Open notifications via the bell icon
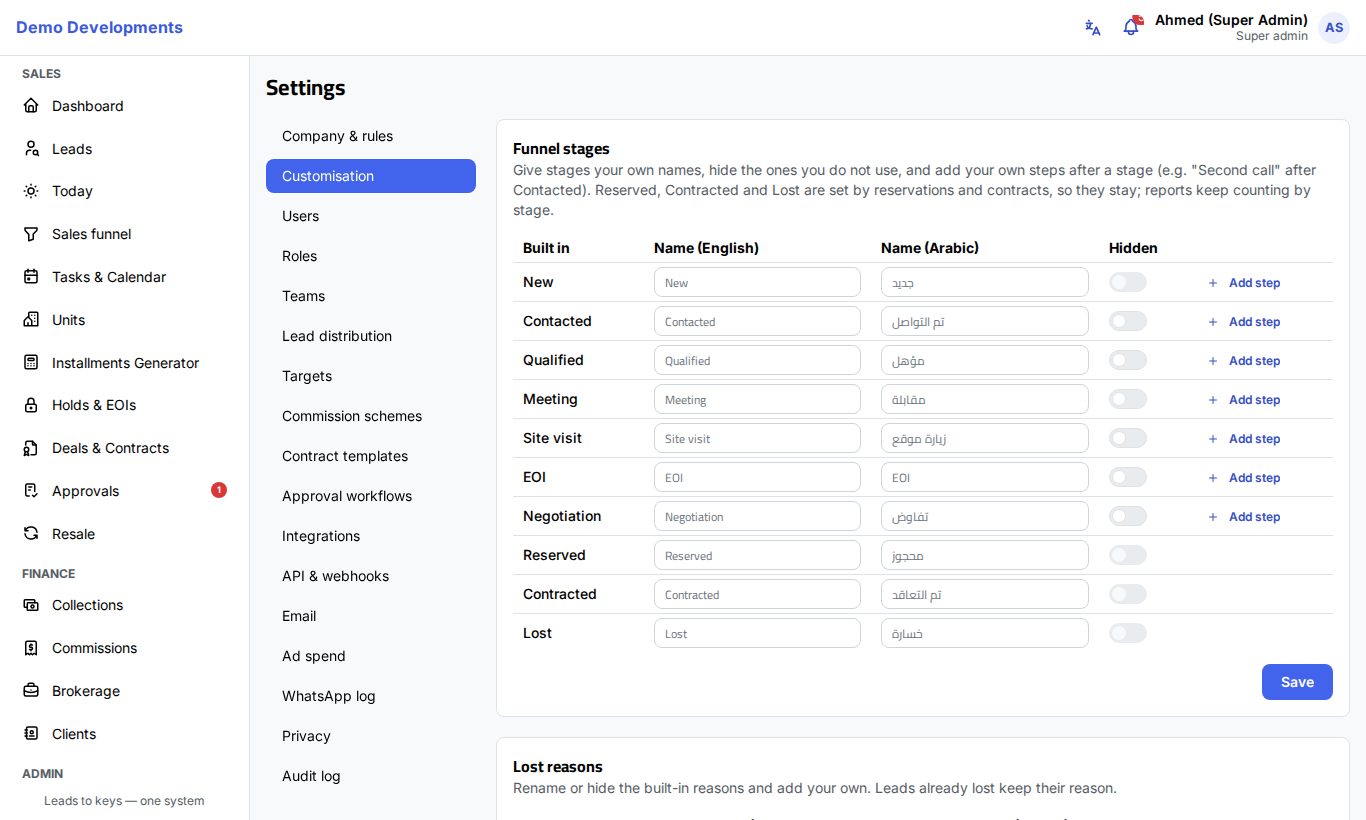This screenshot has width=1366, height=820. point(1132,27)
